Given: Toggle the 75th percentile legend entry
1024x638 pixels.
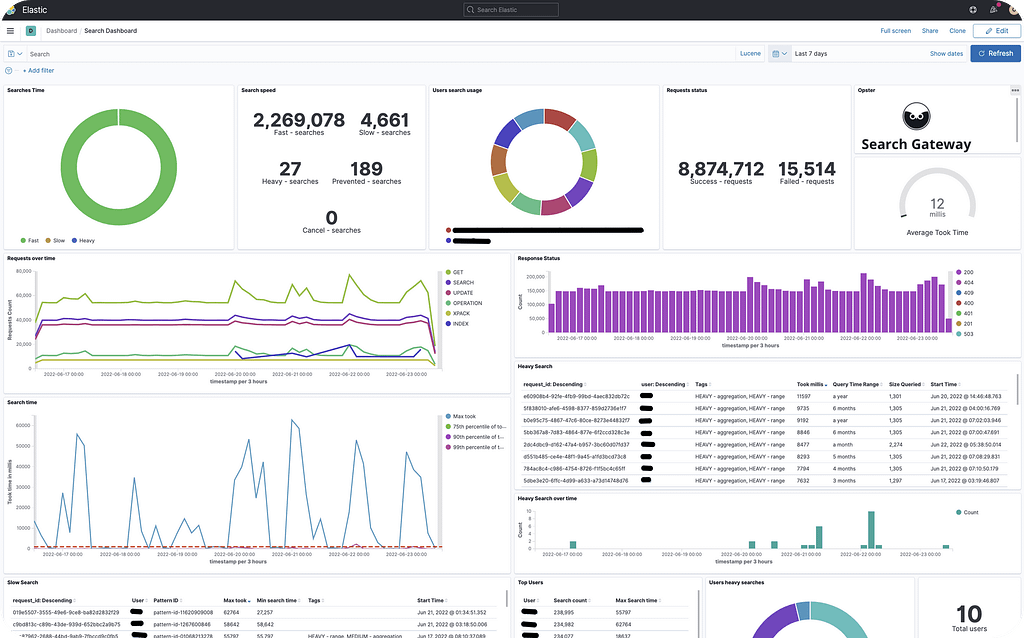Looking at the screenshot, I should click(x=475, y=426).
